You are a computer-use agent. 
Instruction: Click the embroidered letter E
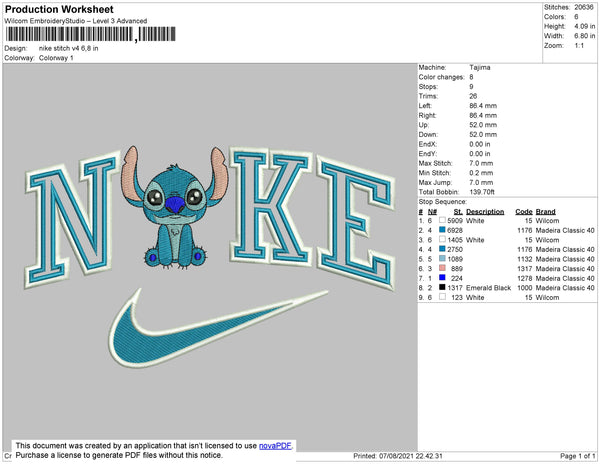pyautogui.click(x=356, y=221)
